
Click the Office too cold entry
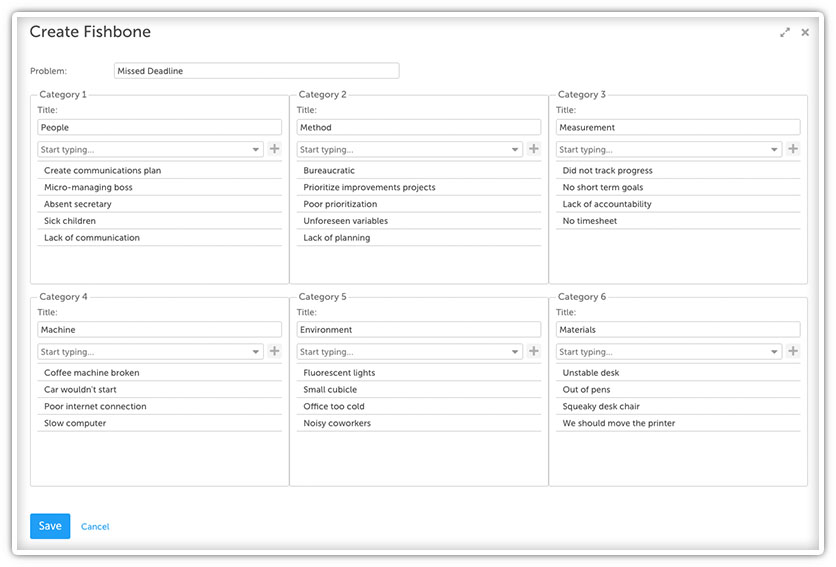[x=419, y=406]
